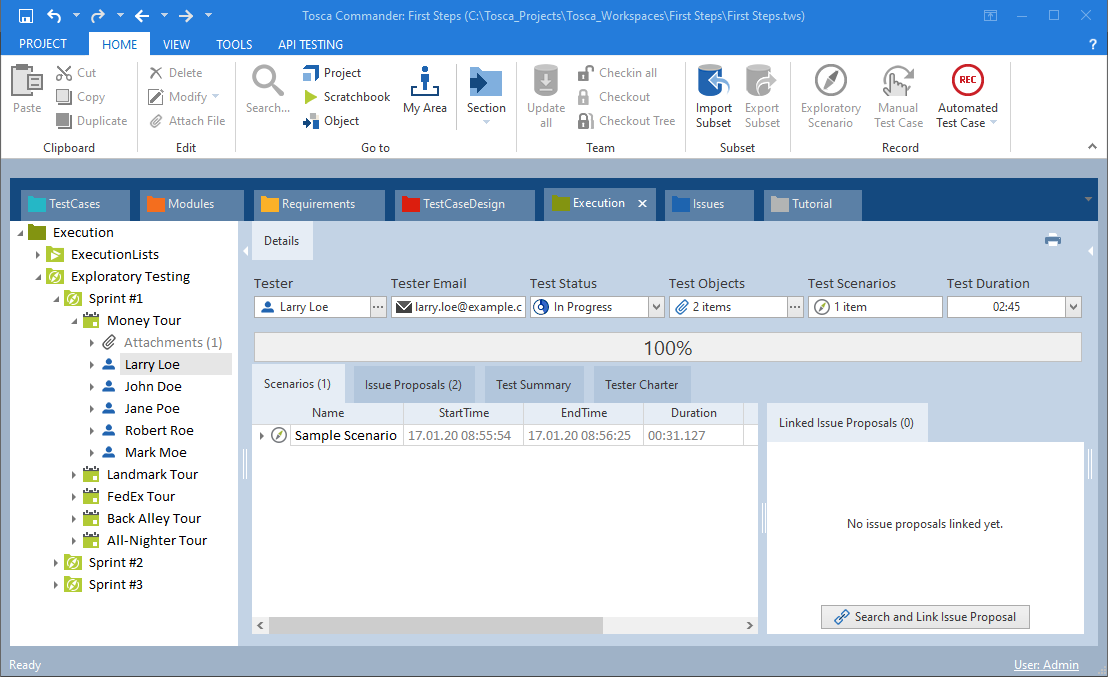Click the Automated Test Case record icon
The image size is (1108, 677).
(967, 81)
